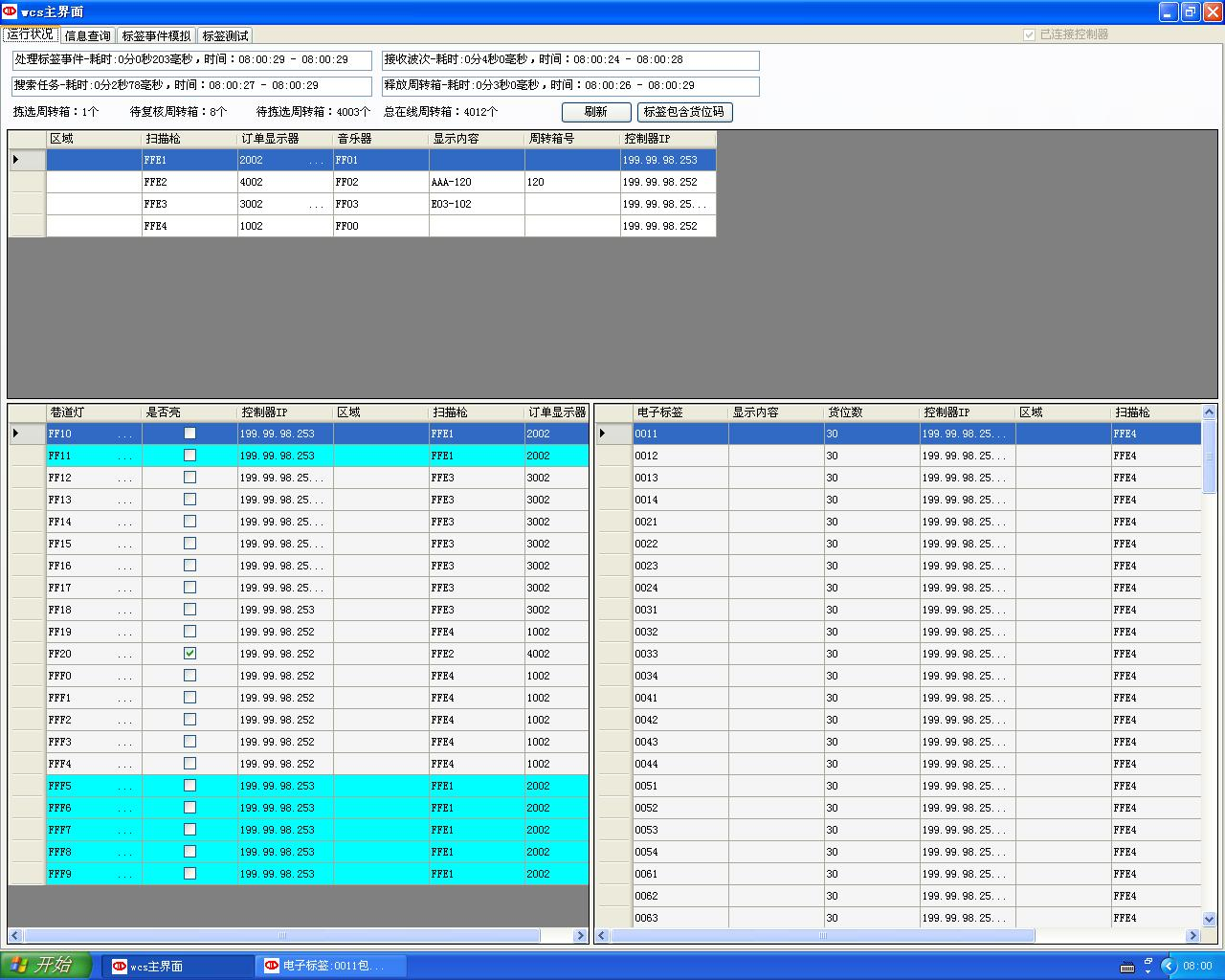This screenshot has width=1225, height=980.
Task: Open the ellipsis button on FF17 row
Action: click(x=125, y=589)
